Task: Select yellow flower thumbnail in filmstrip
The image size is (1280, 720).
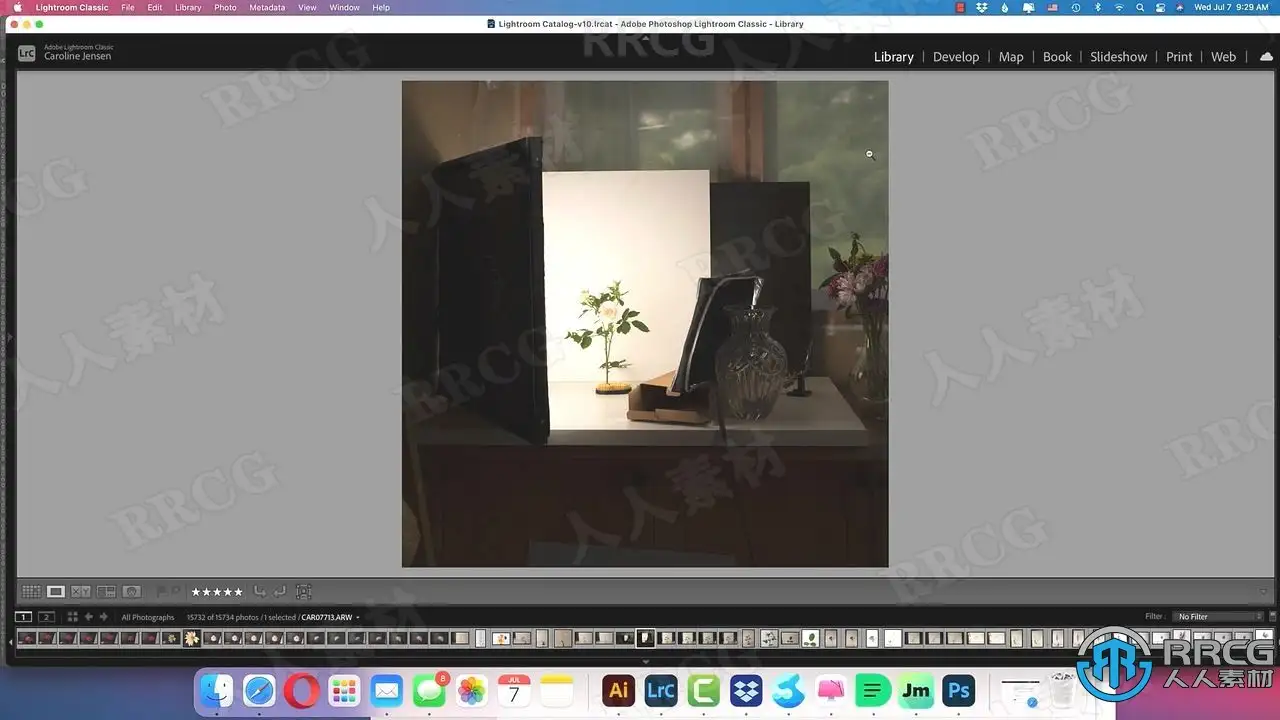Action: [192, 638]
